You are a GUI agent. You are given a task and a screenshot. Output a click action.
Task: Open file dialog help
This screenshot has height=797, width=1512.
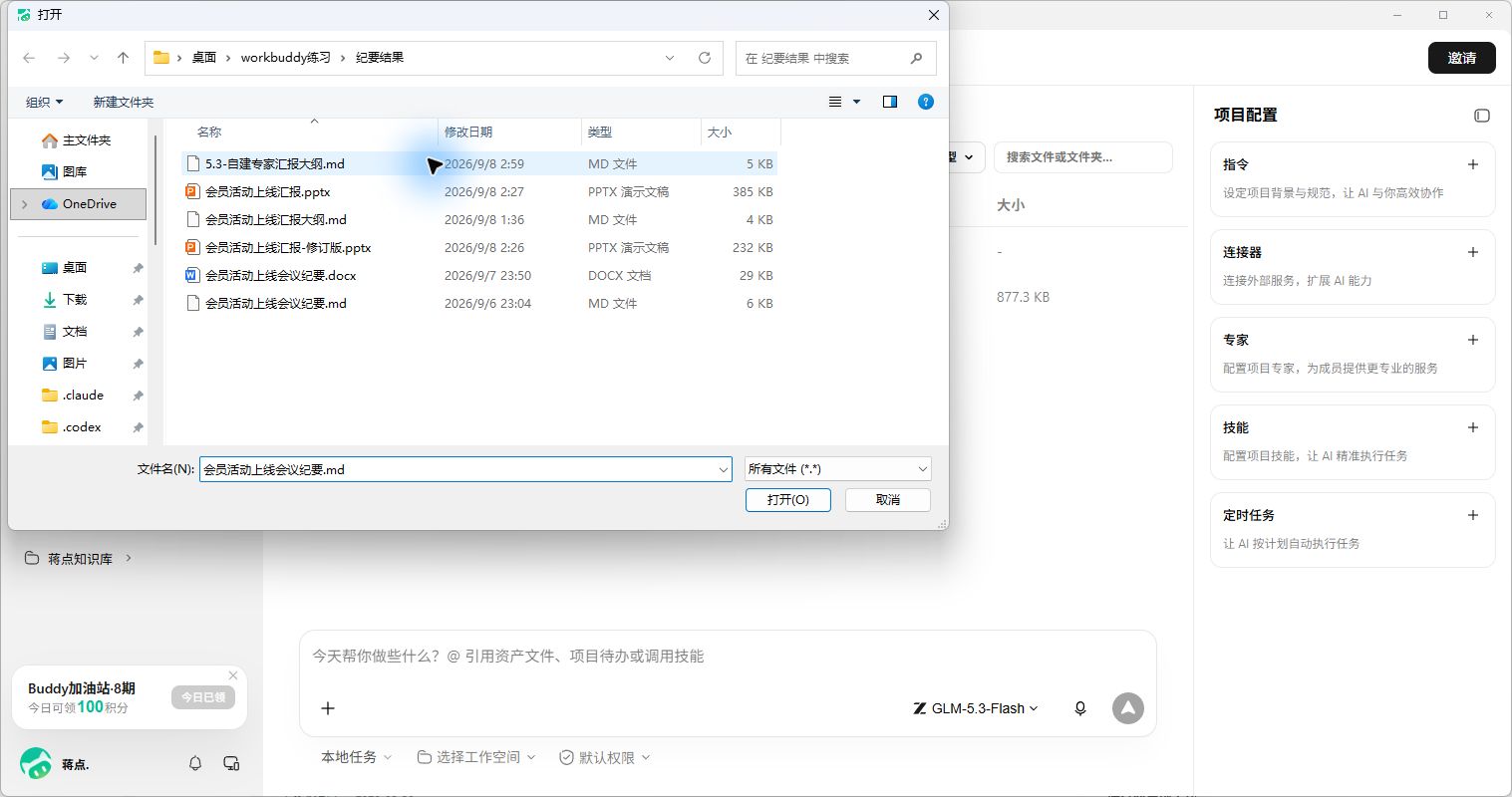(926, 102)
